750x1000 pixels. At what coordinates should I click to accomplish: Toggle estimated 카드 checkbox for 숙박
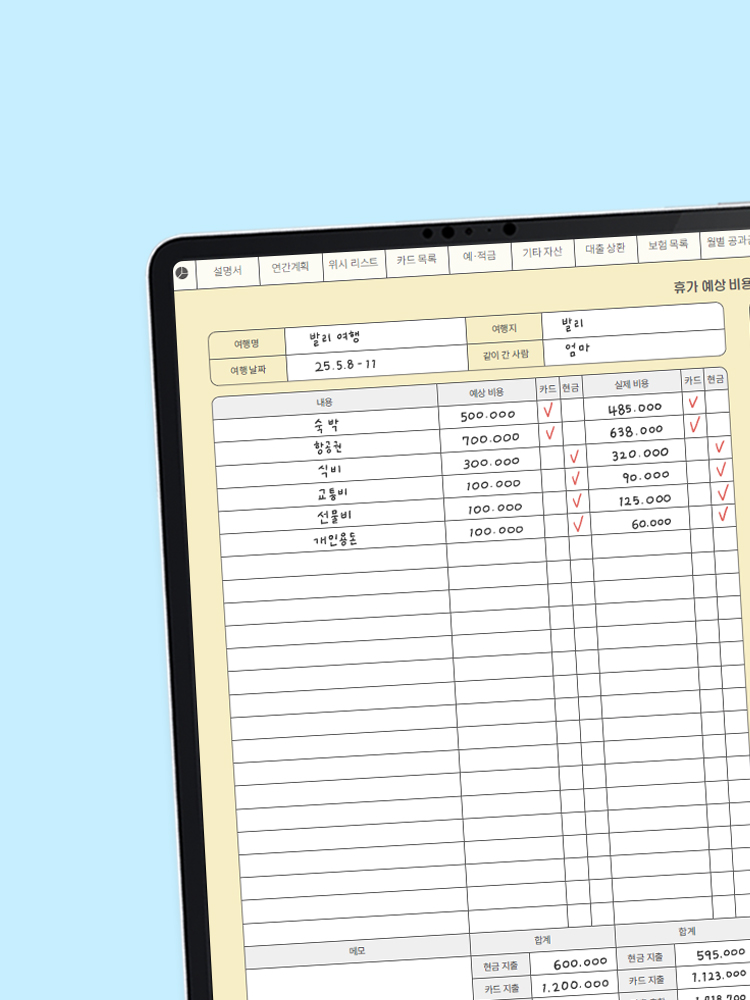(548, 410)
